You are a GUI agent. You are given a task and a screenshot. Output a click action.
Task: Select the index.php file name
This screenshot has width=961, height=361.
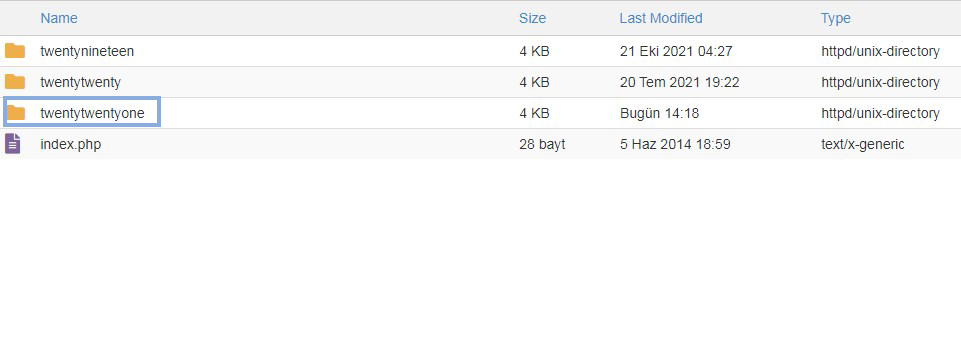(x=70, y=145)
